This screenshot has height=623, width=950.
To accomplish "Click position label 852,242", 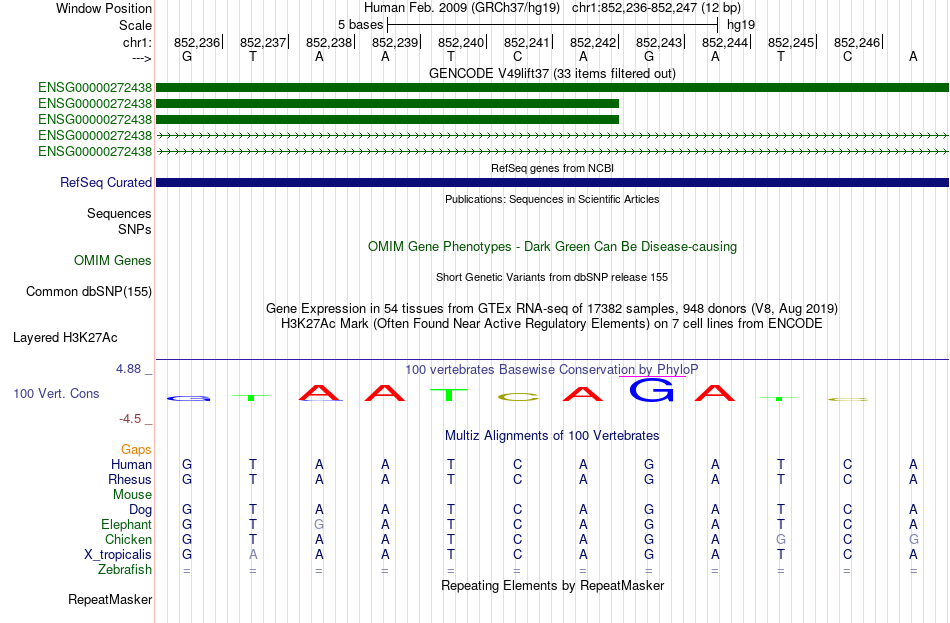I will coord(593,42).
